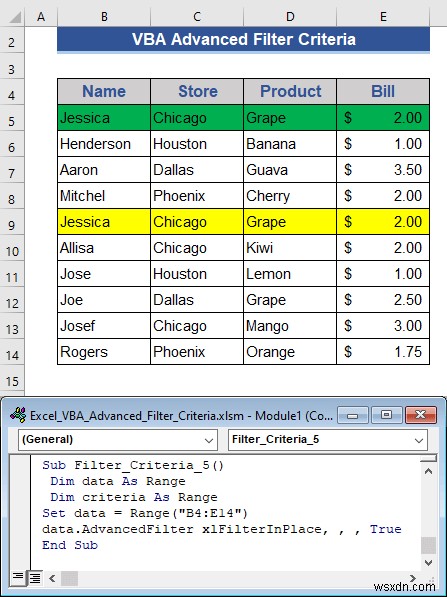Click the 'Bill' header cell
This screenshot has width=447, height=597.
383,91
